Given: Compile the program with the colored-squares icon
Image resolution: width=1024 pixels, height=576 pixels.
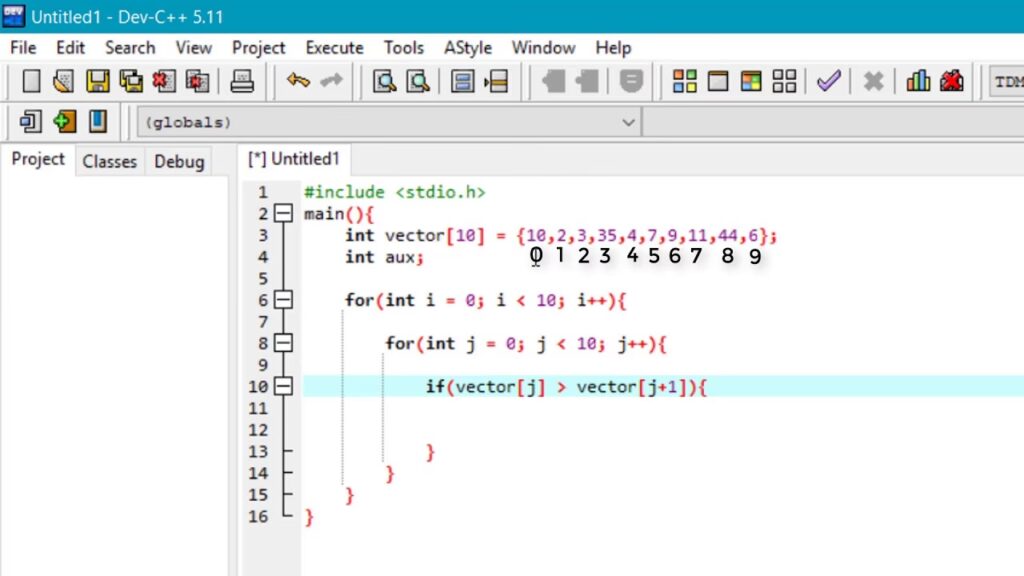Looking at the screenshot, I should (x=685, y=81).
